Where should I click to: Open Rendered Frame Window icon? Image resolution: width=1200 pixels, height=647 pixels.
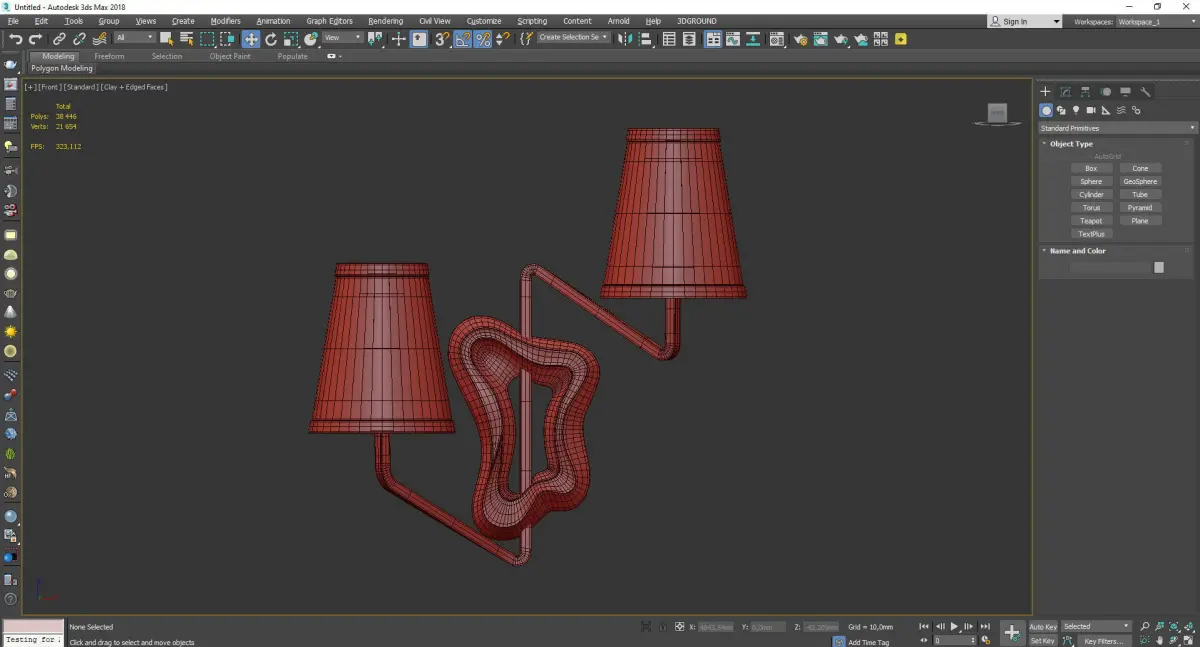[x=820, y=39]
